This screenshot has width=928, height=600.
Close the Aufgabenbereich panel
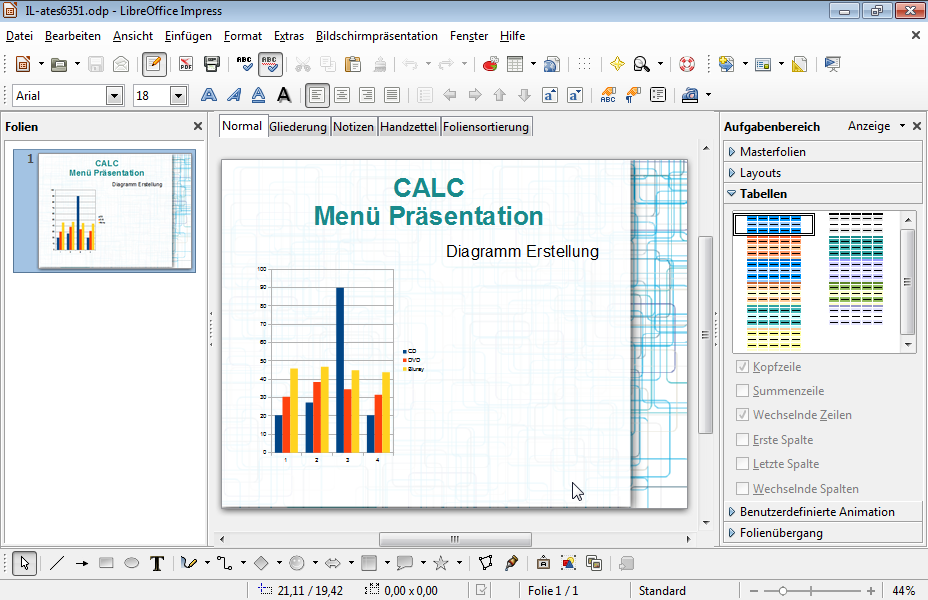click(917, 126)
